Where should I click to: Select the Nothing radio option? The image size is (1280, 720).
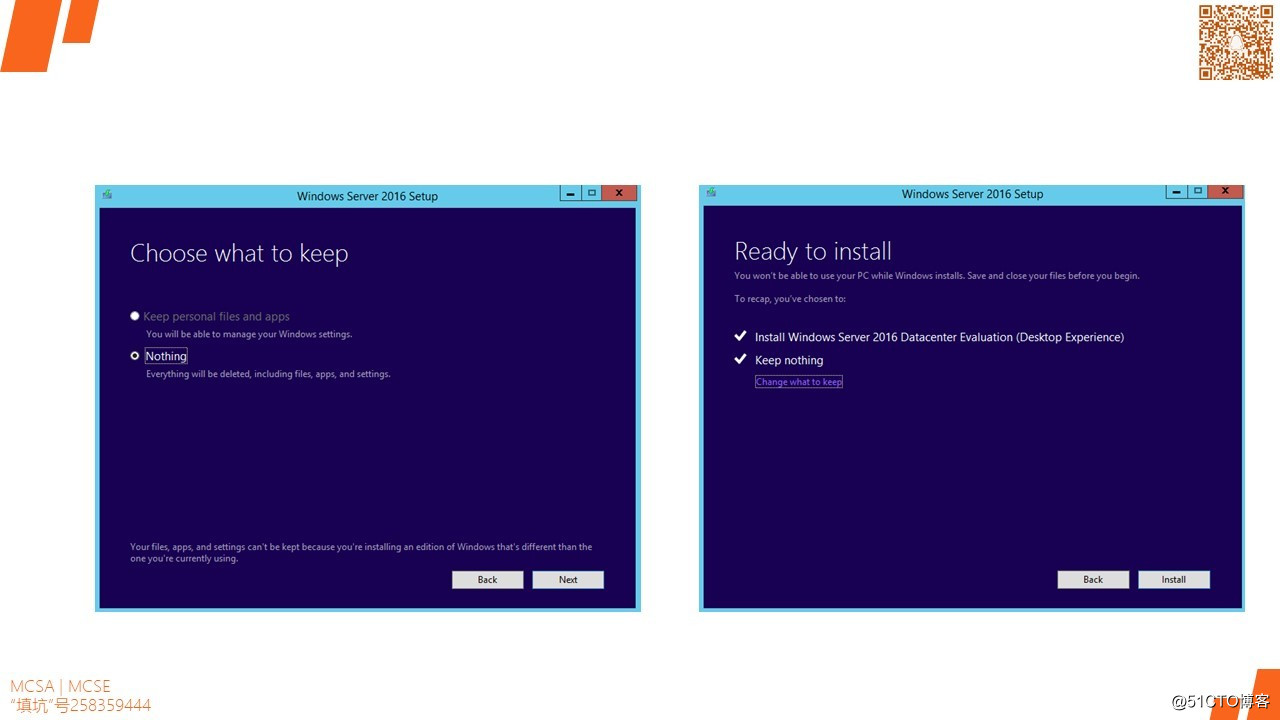point(135,356)
